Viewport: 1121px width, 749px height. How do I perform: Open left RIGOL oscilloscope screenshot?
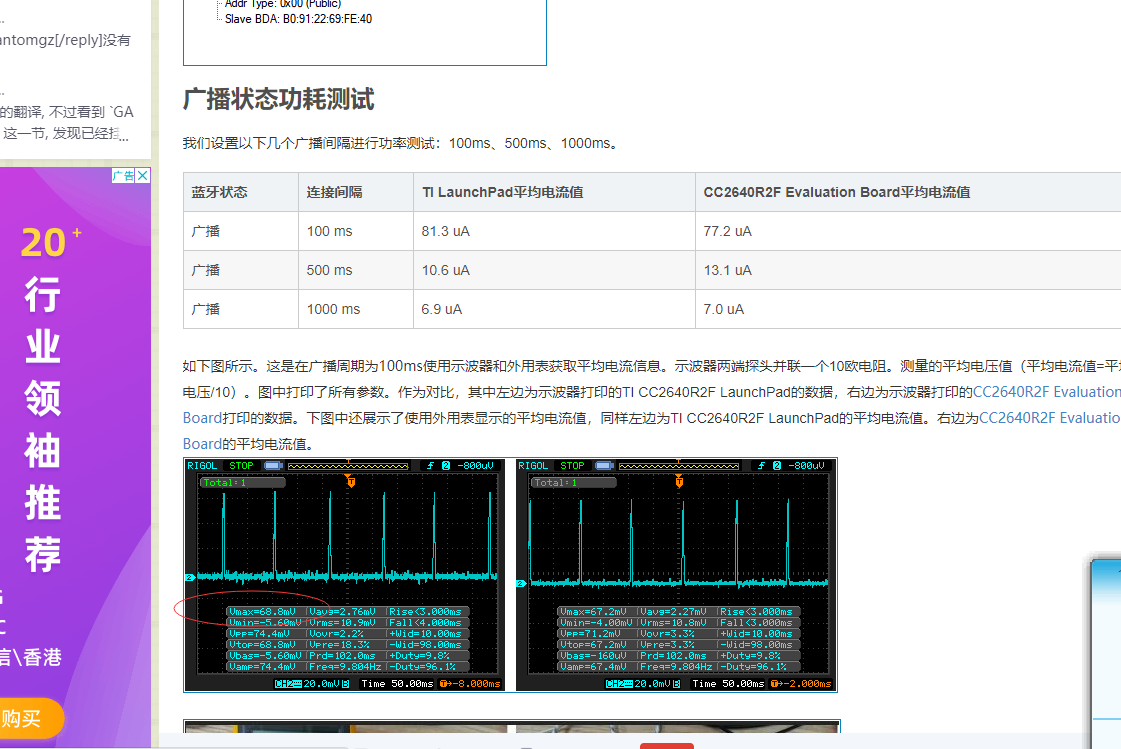click(345, 575)
